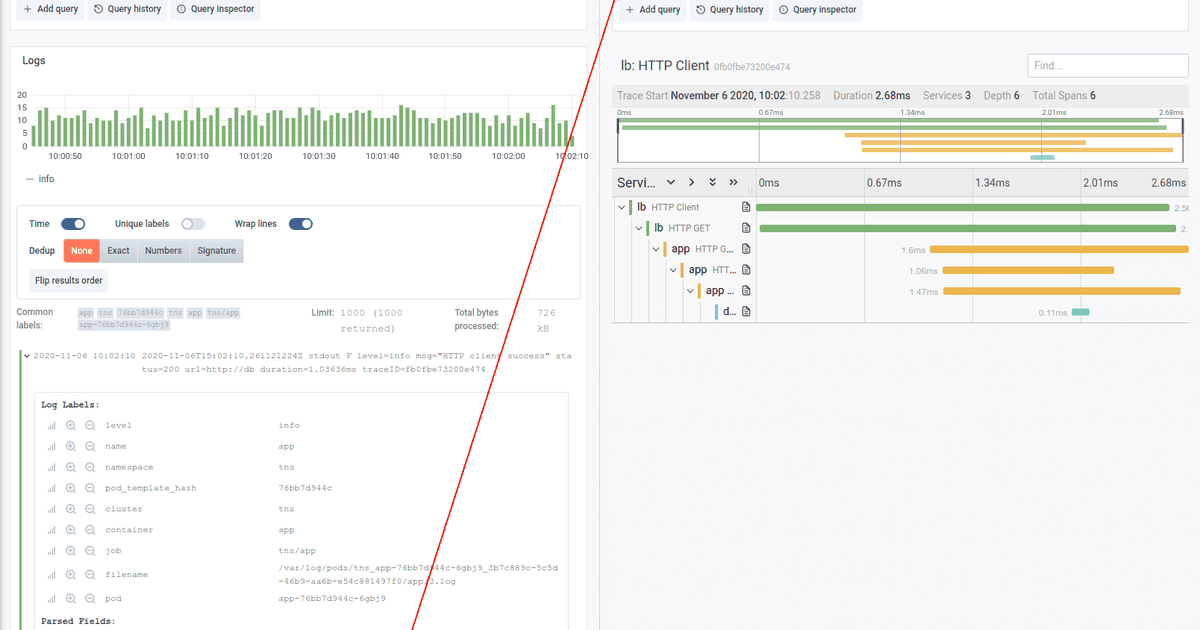Select None dedup option
This screenshot has height=630, width=1200.
[82, 251]
